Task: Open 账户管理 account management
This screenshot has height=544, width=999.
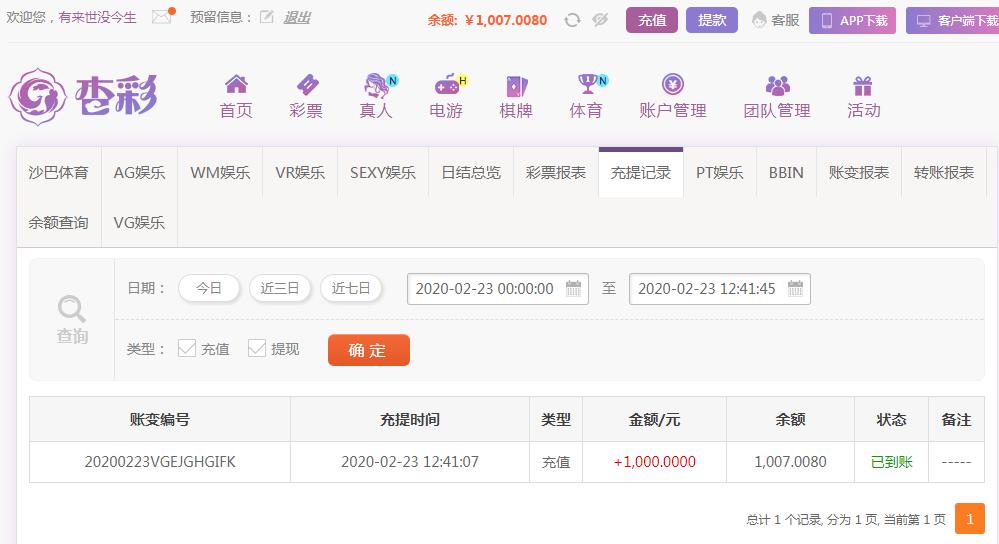Action: (673, 97)
